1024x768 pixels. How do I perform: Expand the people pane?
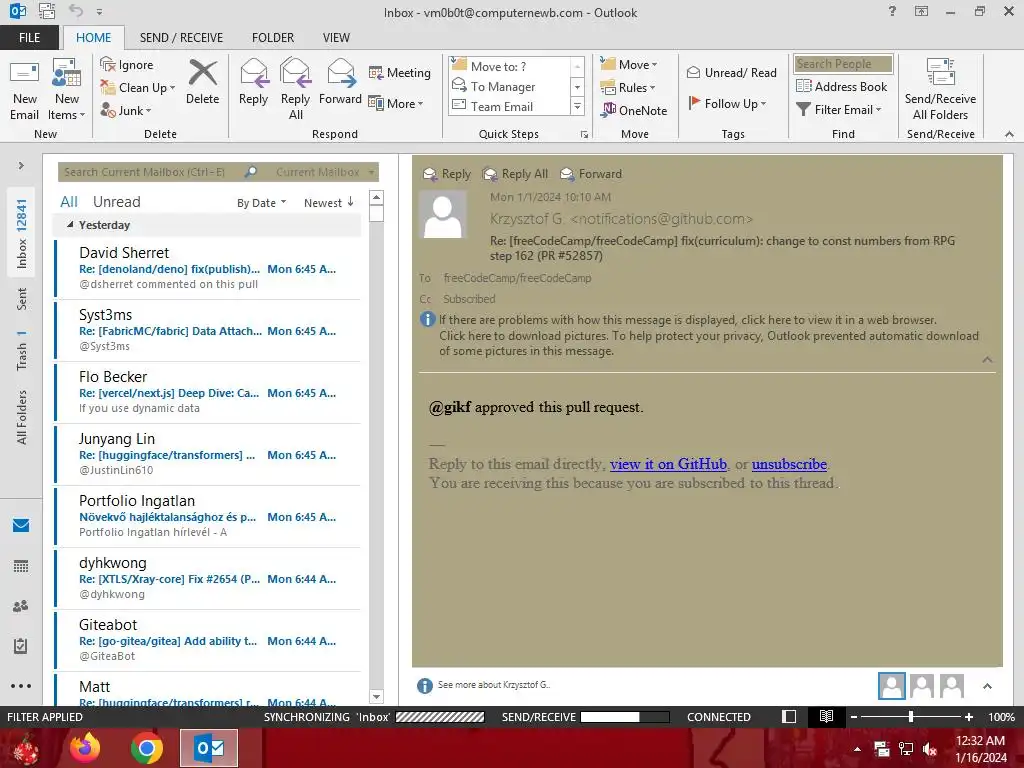(987, 686)
